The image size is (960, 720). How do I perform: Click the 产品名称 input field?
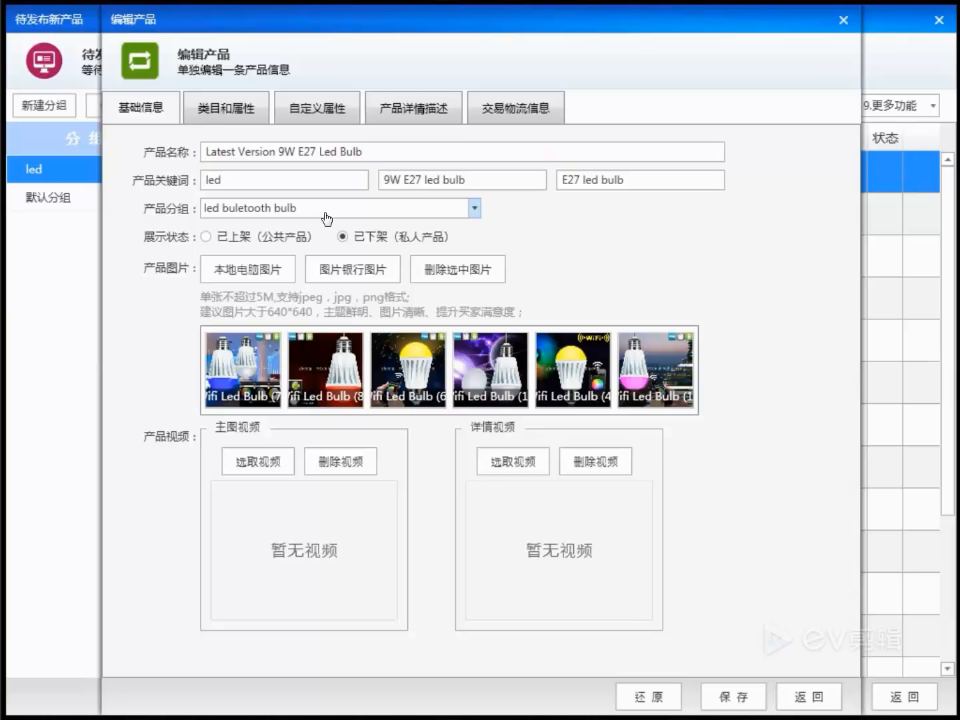(462, 152)
